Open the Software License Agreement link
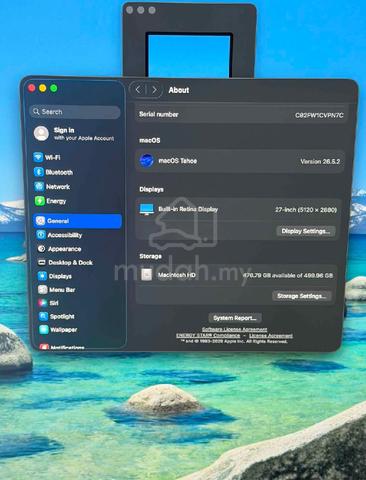 coord(234,329)
